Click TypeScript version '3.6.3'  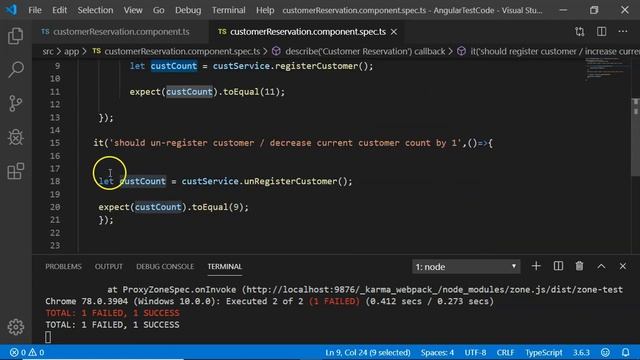[x=581, y=352]
